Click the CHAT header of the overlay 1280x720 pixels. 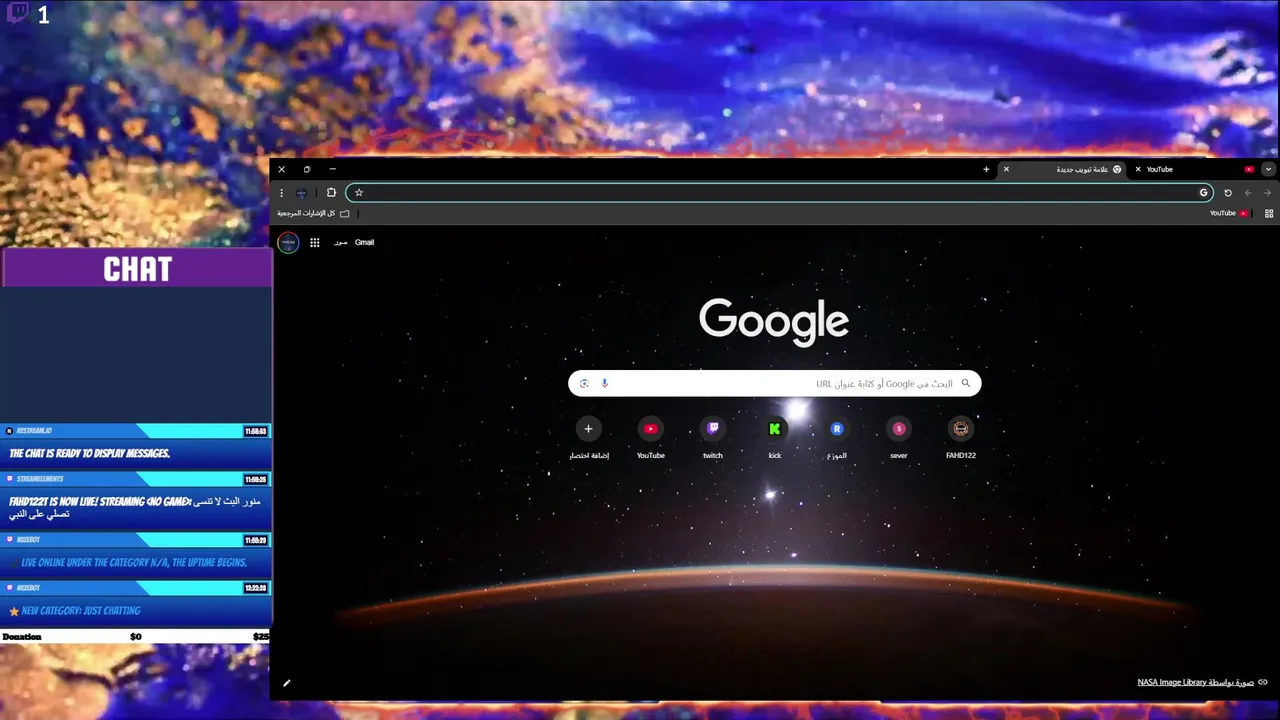pyautogui.click(x=137, y=269)
